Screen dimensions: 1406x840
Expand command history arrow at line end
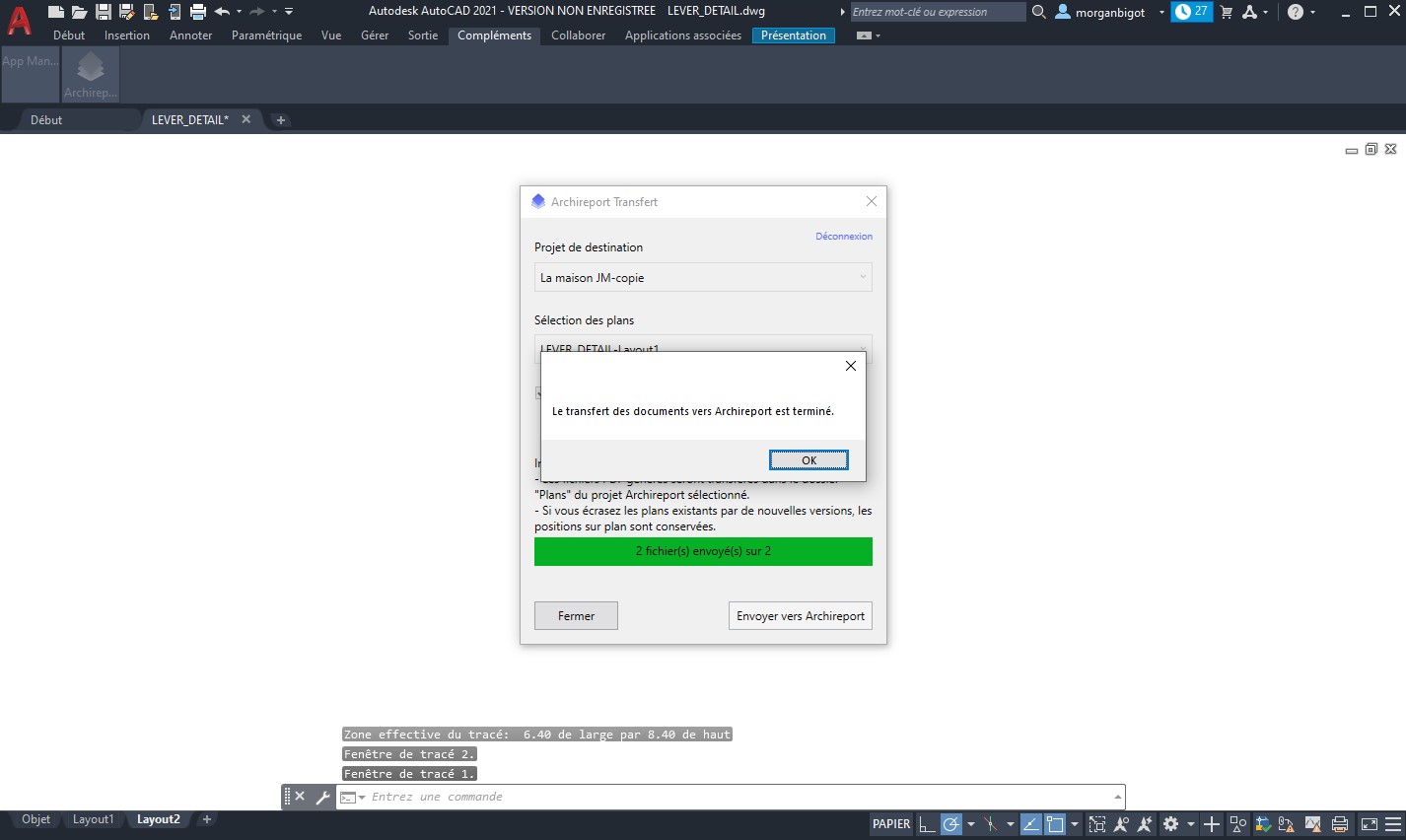point(1117,797)
